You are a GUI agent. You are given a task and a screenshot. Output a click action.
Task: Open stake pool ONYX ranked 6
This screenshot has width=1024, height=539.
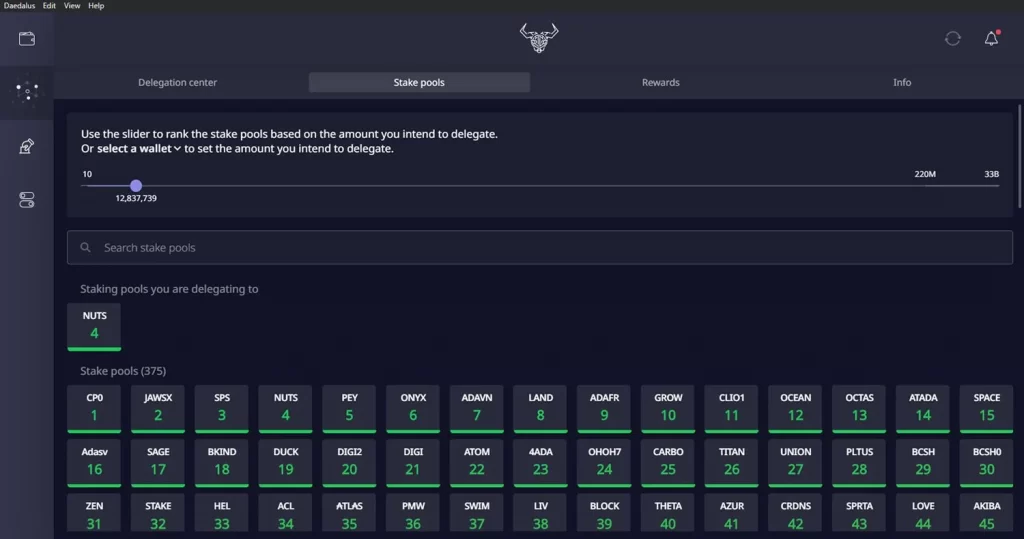click(x=413, y=408)
